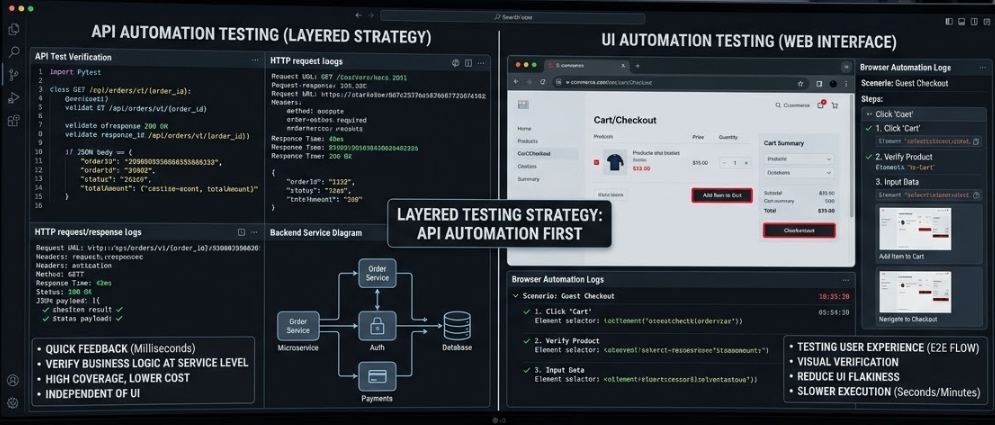Screen dimensions: 995x425
Task: Open the Search icon in the activity bar
Action: pyautogui.click(x=13, y=52)
